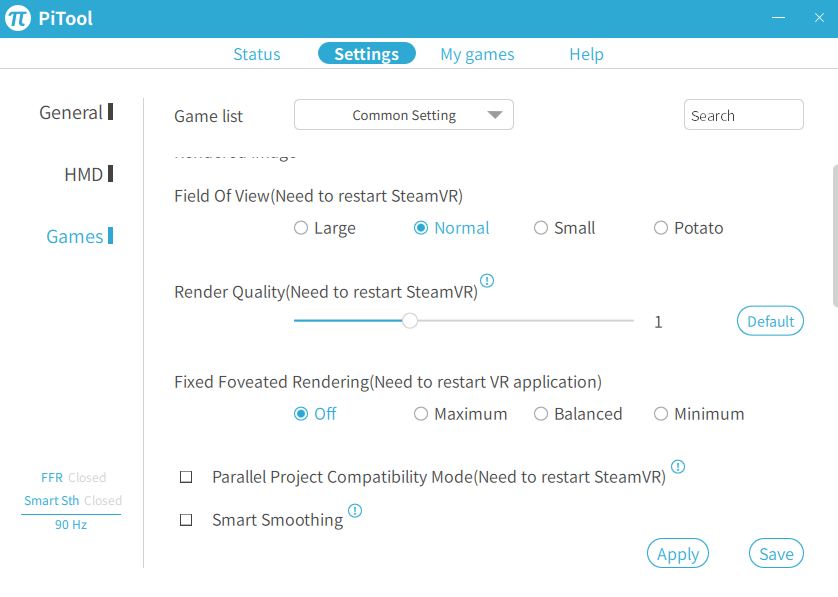Enable Parallel Project Compatibility Mode checkbox
Image resolution: width=838 pixels, height=597 pixels.
pos(186,477)
